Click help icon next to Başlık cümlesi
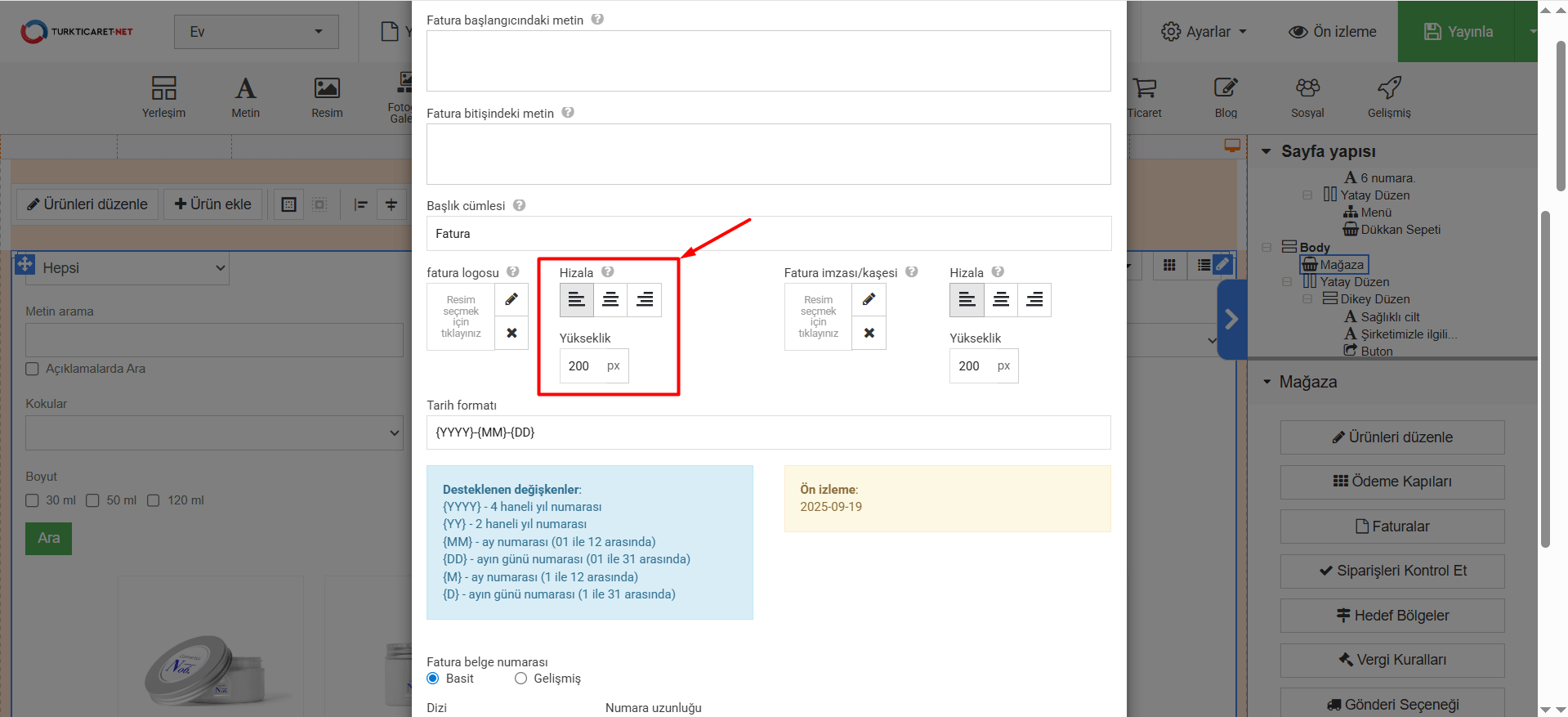The width and height of the screenshot is (1568, 717). [x=519, y=205]
